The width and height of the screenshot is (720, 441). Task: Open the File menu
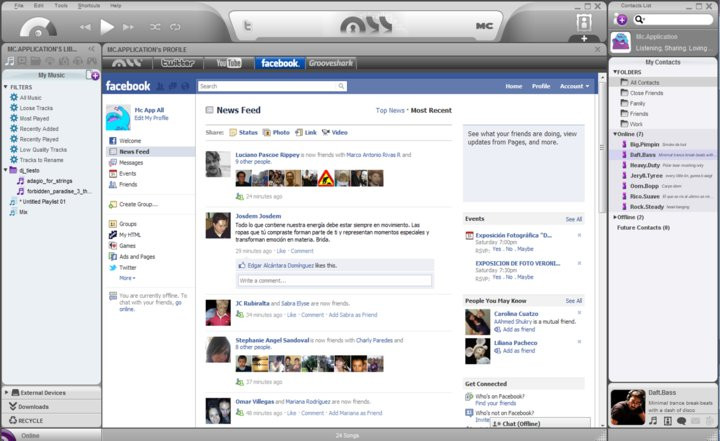coord(18,6)
